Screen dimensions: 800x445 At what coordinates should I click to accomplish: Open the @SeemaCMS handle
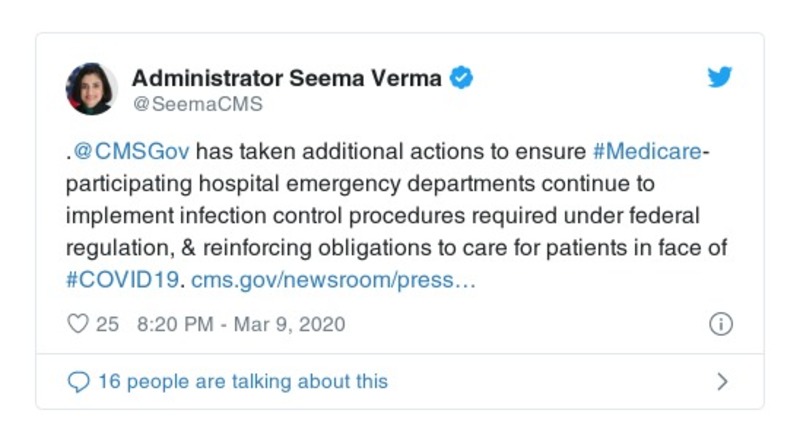point(197,103)
